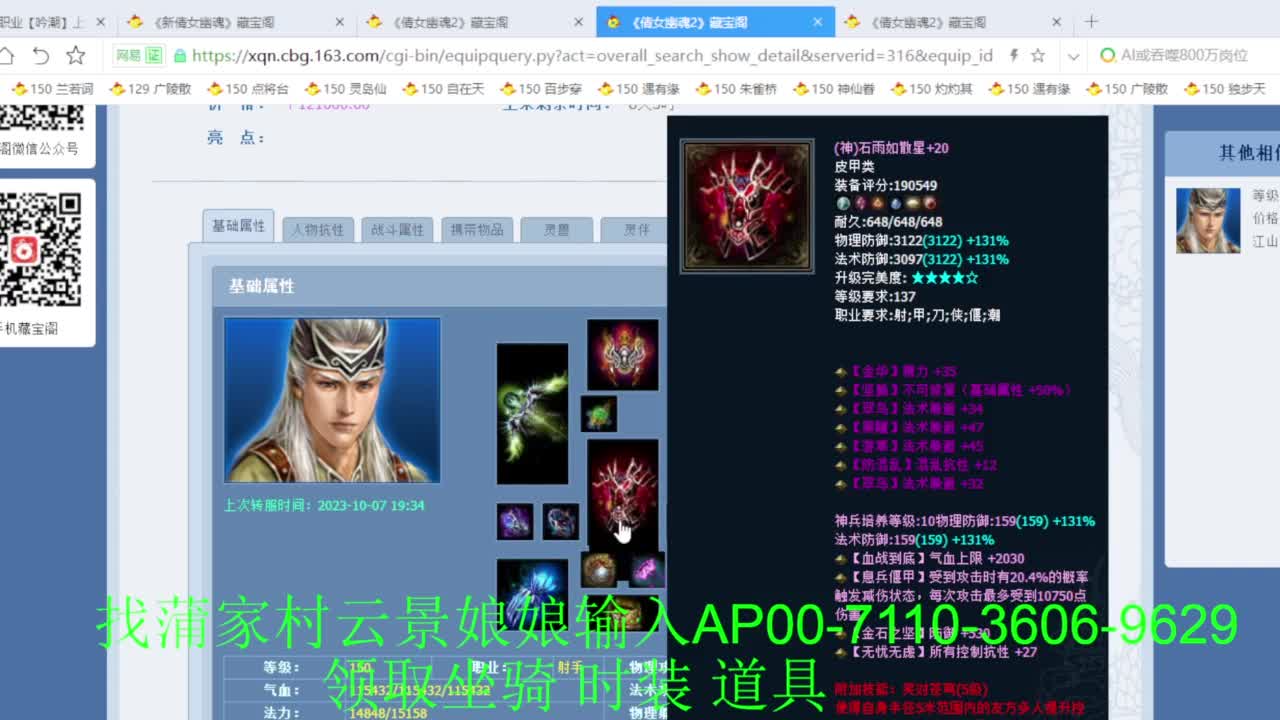Open a new browser tab with plus
Viewport: 1280px width, 720px height.
[x=1091, y=21]
